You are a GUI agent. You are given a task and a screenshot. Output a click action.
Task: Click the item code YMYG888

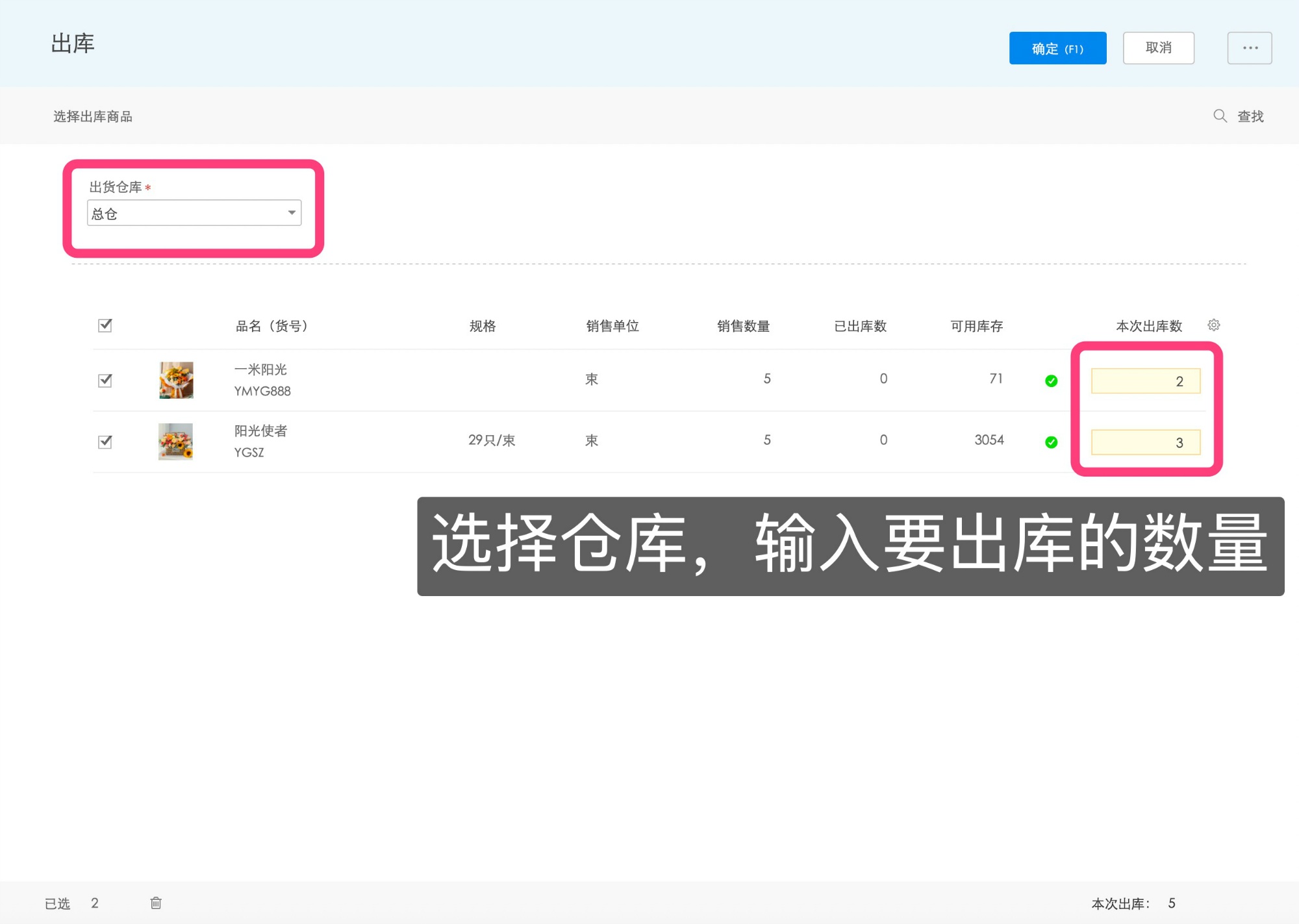coord(262,391)
